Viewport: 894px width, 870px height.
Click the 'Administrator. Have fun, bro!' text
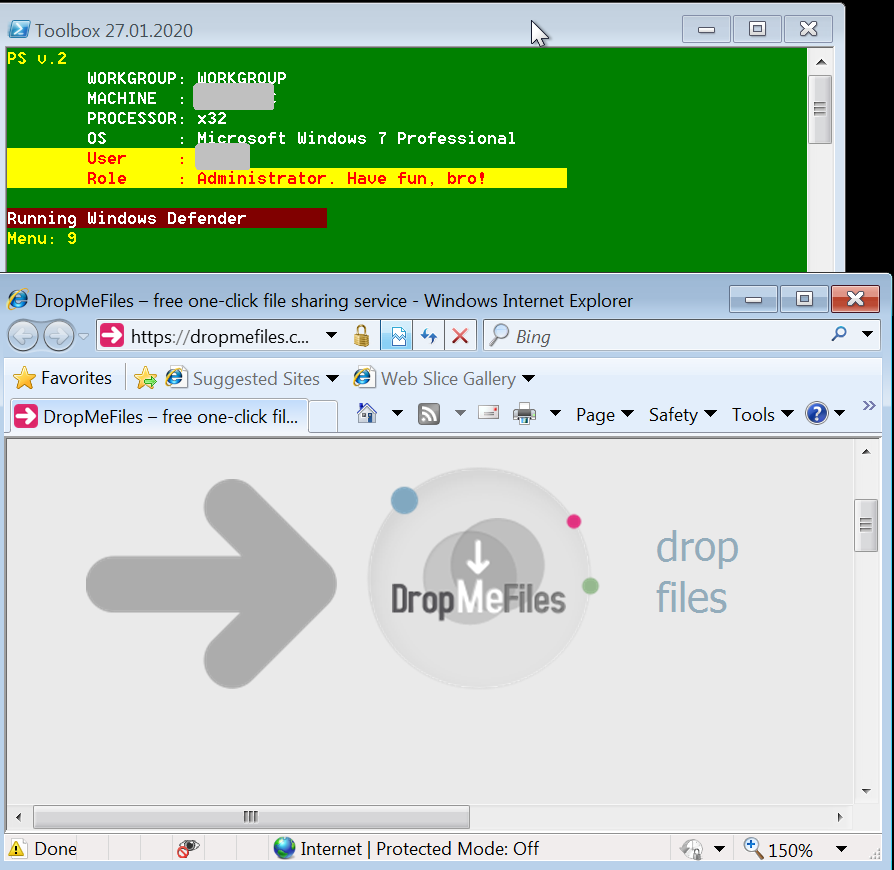tap(342, 178)
